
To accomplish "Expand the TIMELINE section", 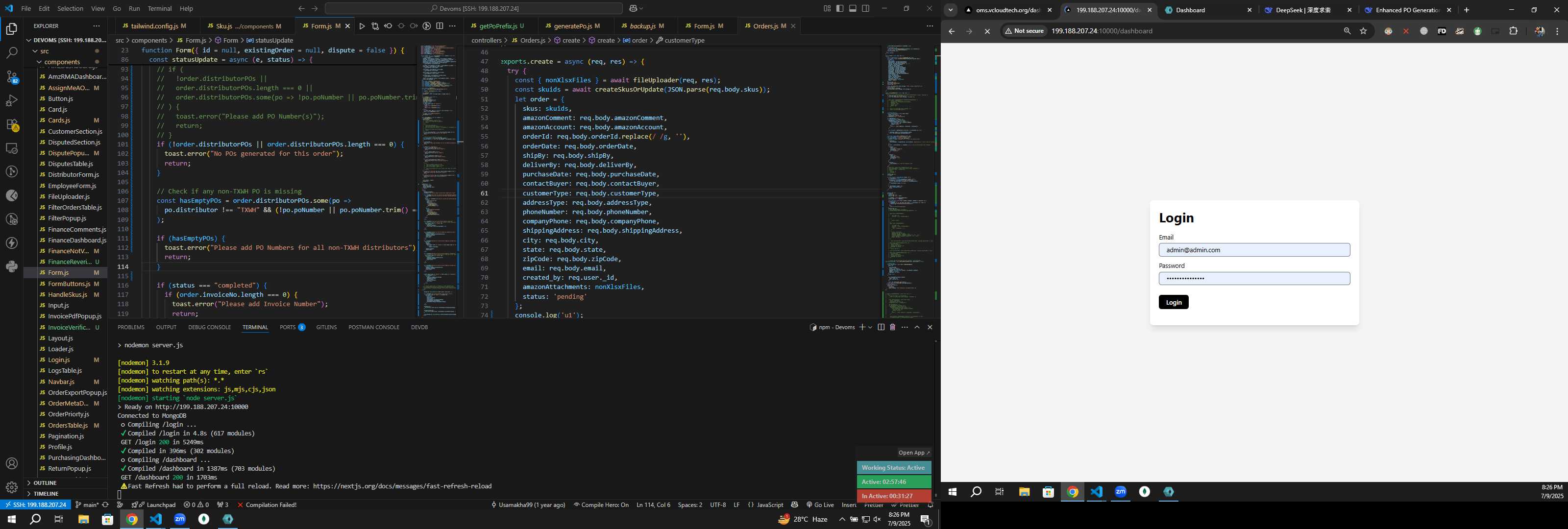I will 46,494.
